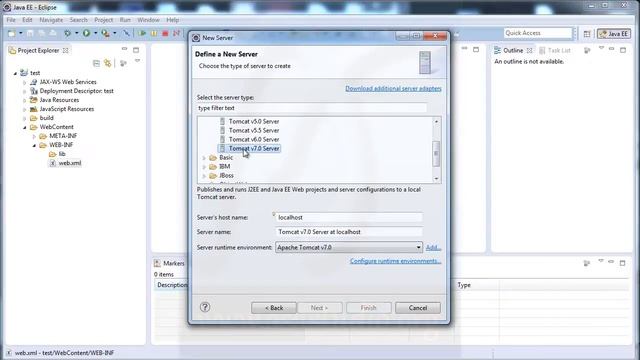640x360 pixels.
Task: Toggle Link with Editor in Project Explorer
Action: tap(108, 63)
